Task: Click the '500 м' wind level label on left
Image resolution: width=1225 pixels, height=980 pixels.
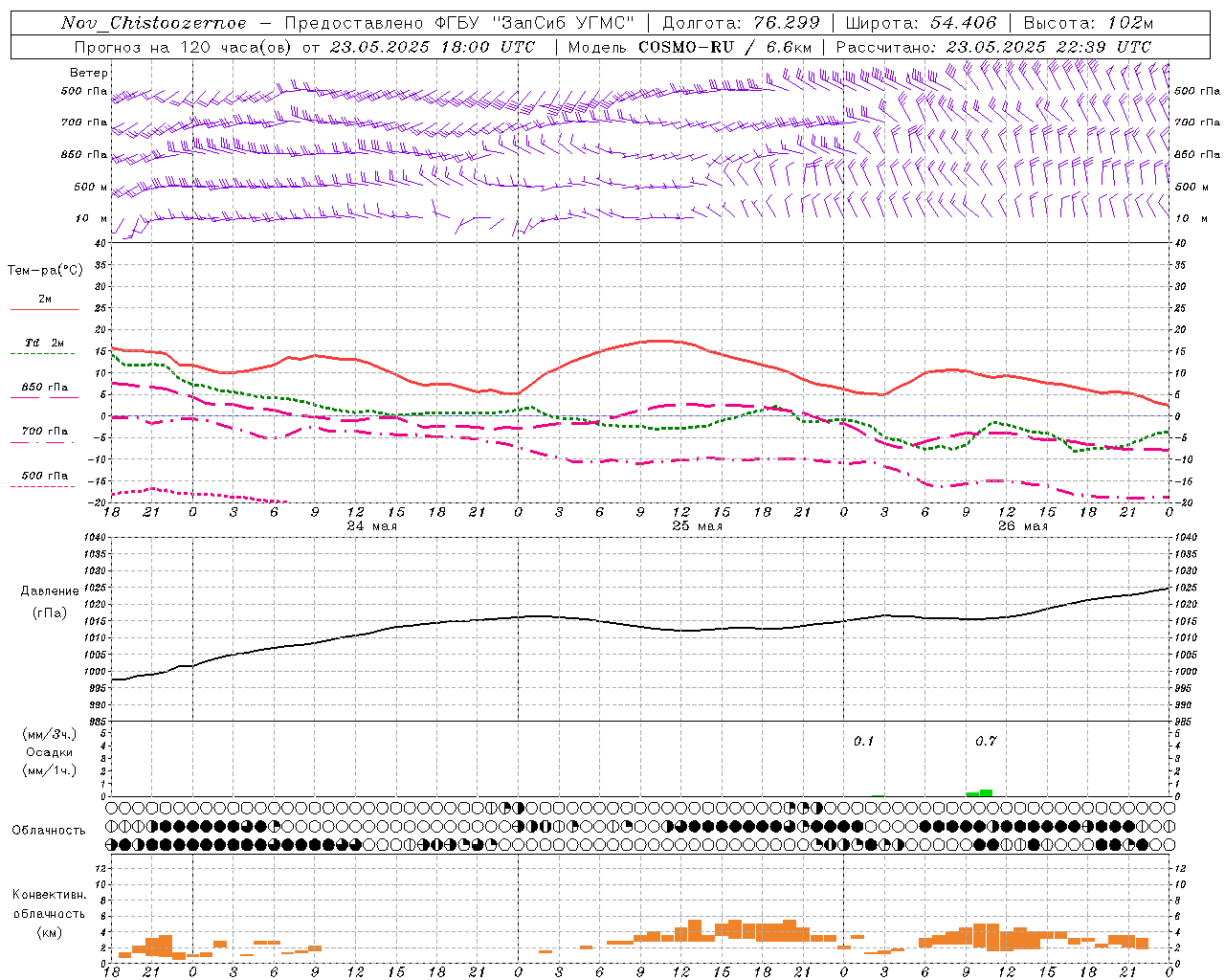Action: point(92,188)
